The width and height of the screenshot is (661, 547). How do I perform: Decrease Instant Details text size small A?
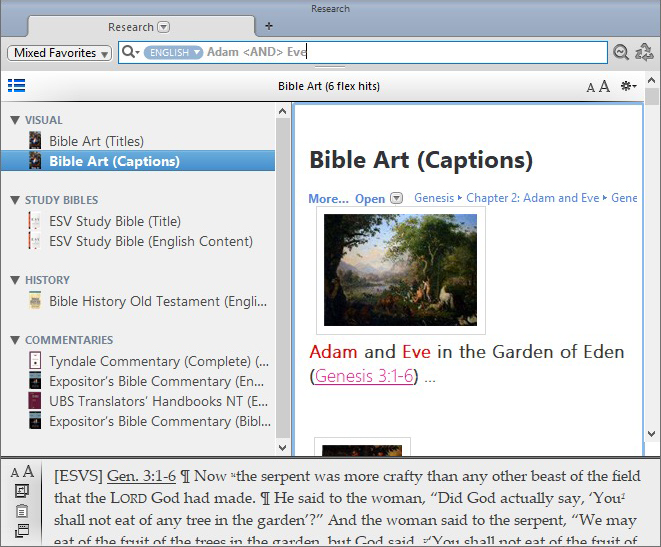tap(15, 473)
